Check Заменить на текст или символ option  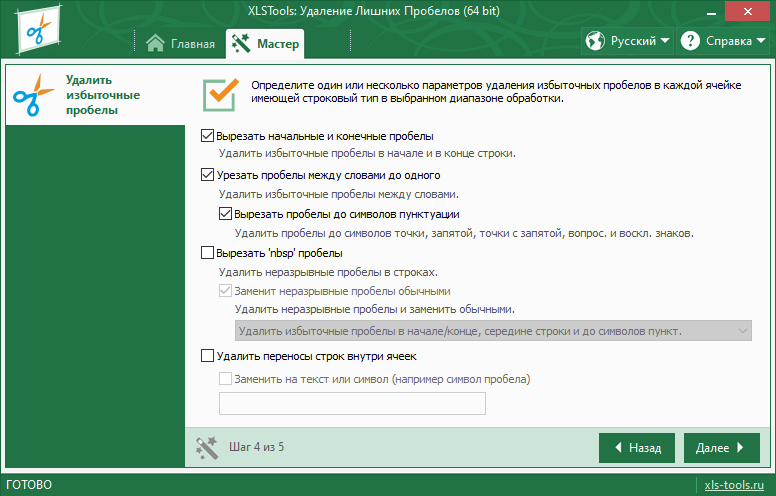point(225,379)
